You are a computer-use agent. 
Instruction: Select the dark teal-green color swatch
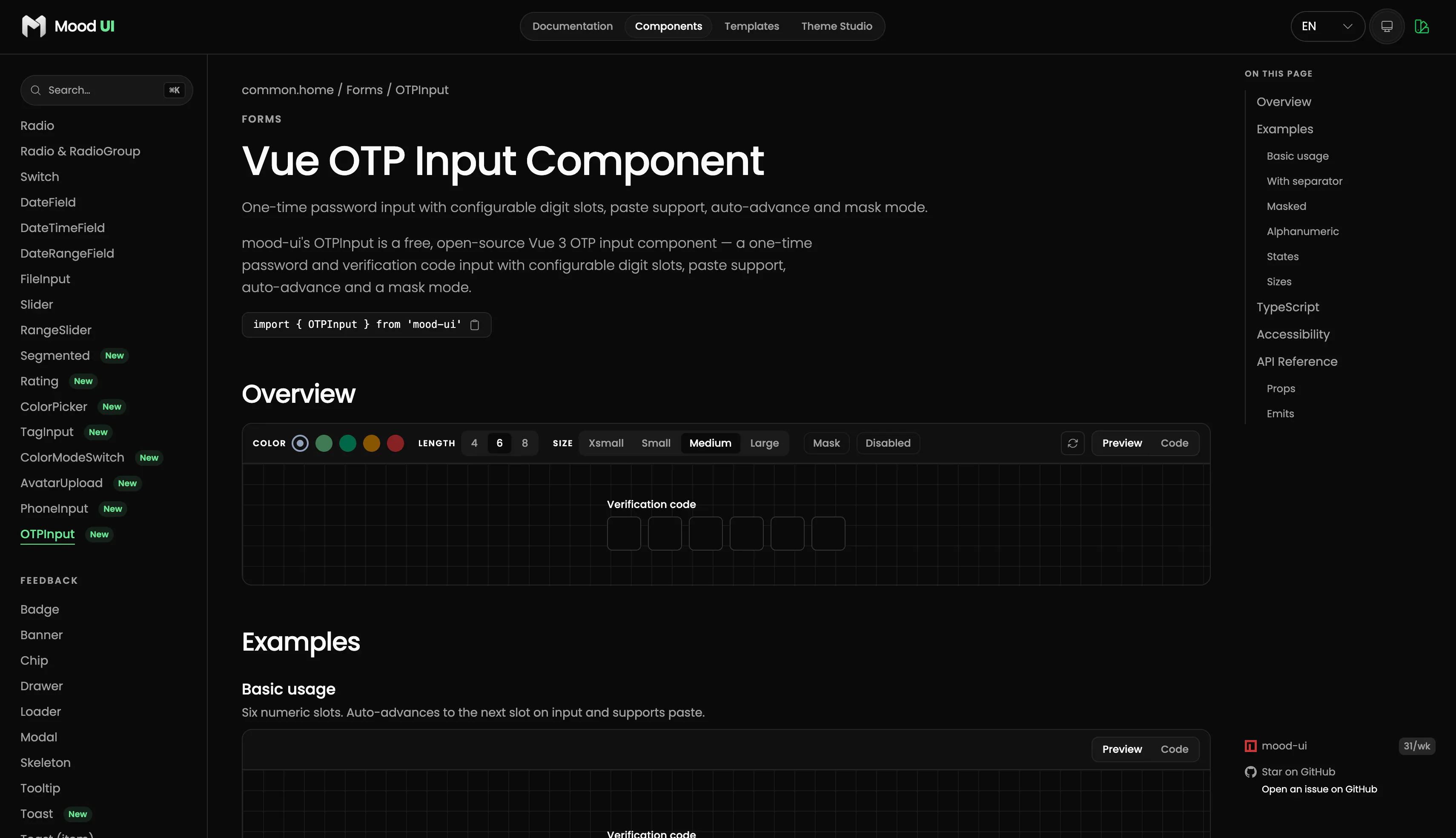tap(347, 443)
